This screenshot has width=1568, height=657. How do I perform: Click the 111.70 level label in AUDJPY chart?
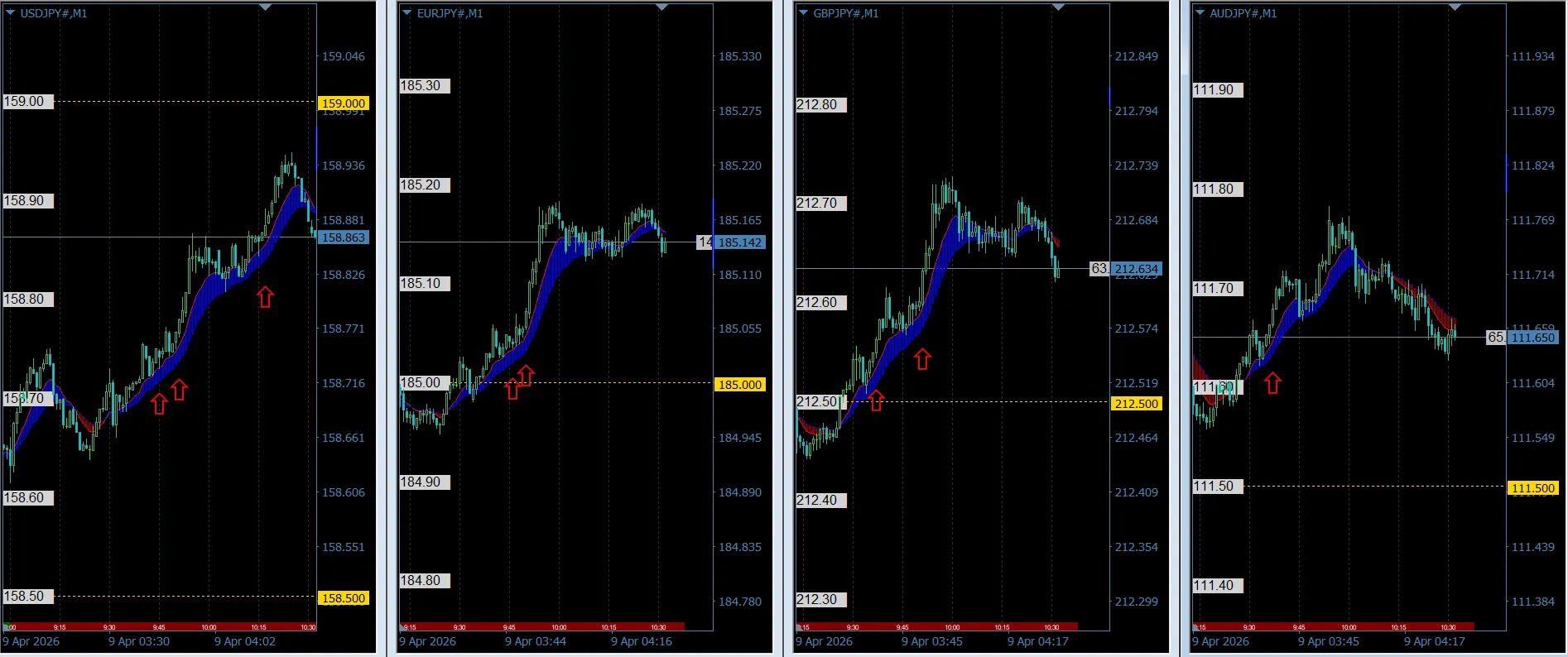(x=1218, y=289)
